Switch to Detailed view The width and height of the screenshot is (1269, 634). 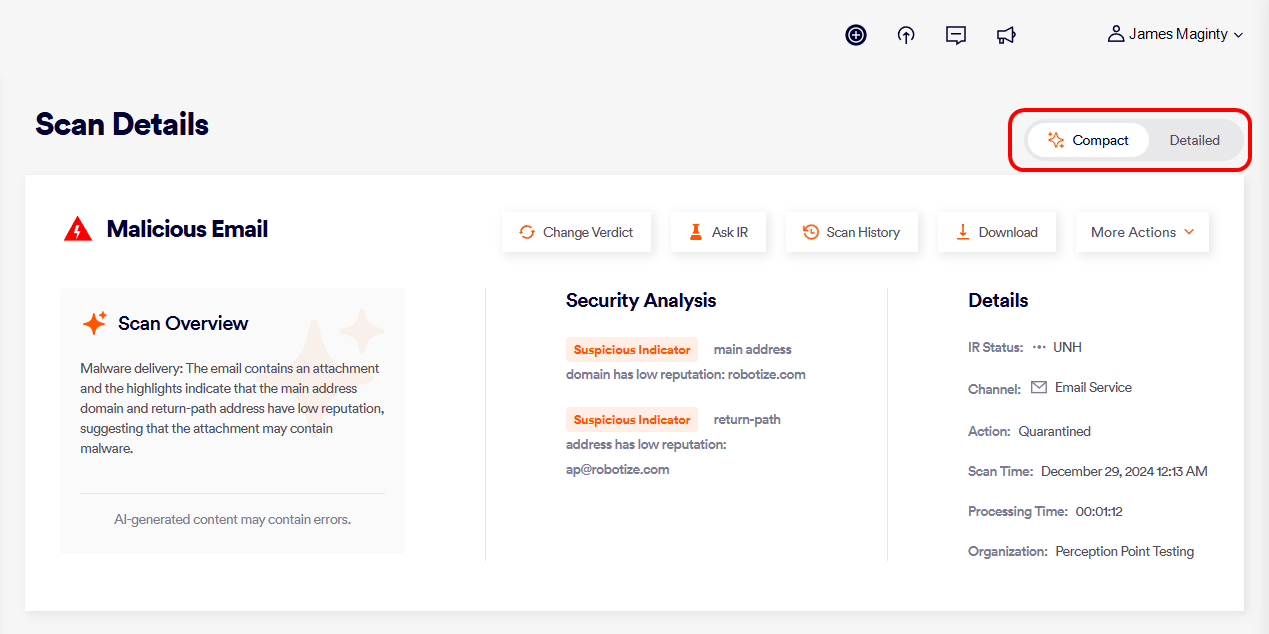pos(1194,140)
